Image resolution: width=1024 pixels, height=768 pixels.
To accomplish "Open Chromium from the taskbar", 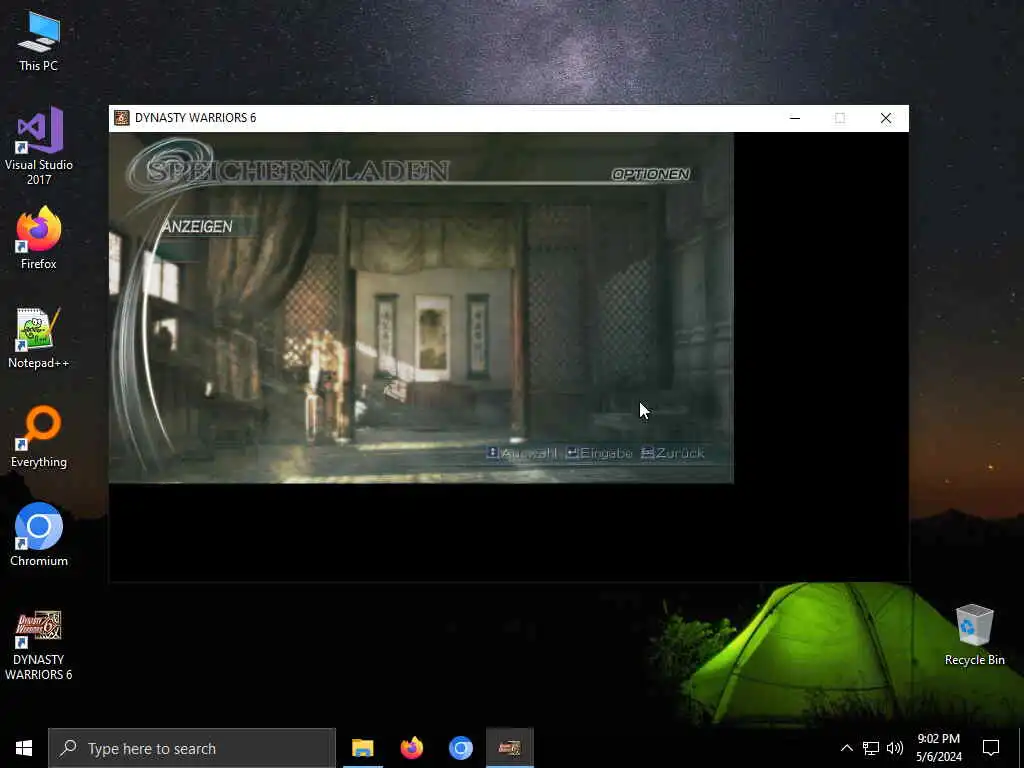I will (x=461, y=748).
